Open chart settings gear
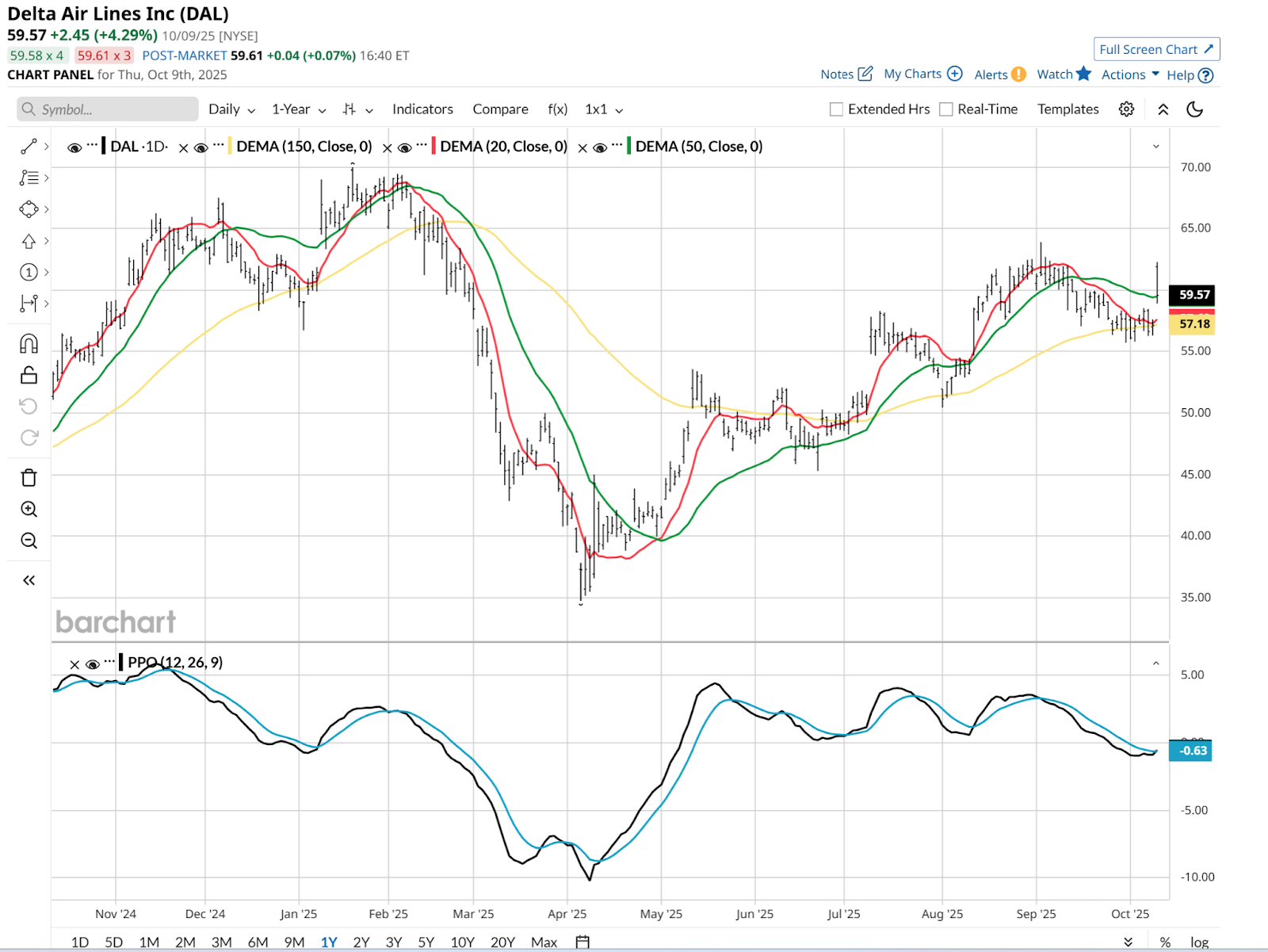Image resolution: width=1268 pixels, height=952 pixels. [1126, 109]
